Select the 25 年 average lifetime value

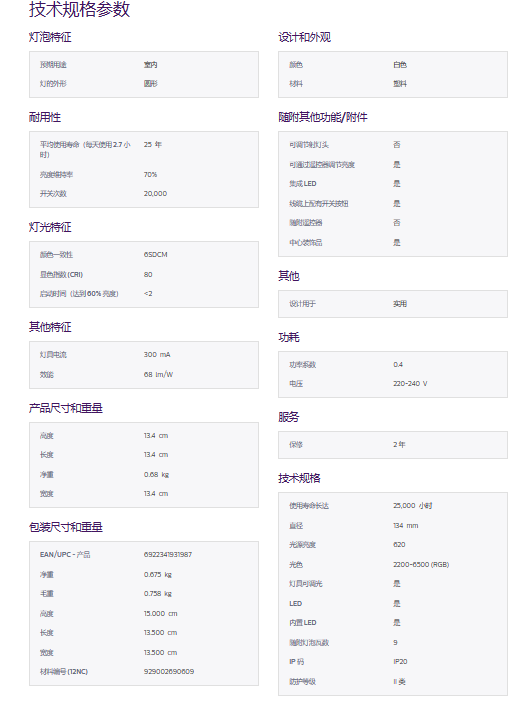coord(153,144)
